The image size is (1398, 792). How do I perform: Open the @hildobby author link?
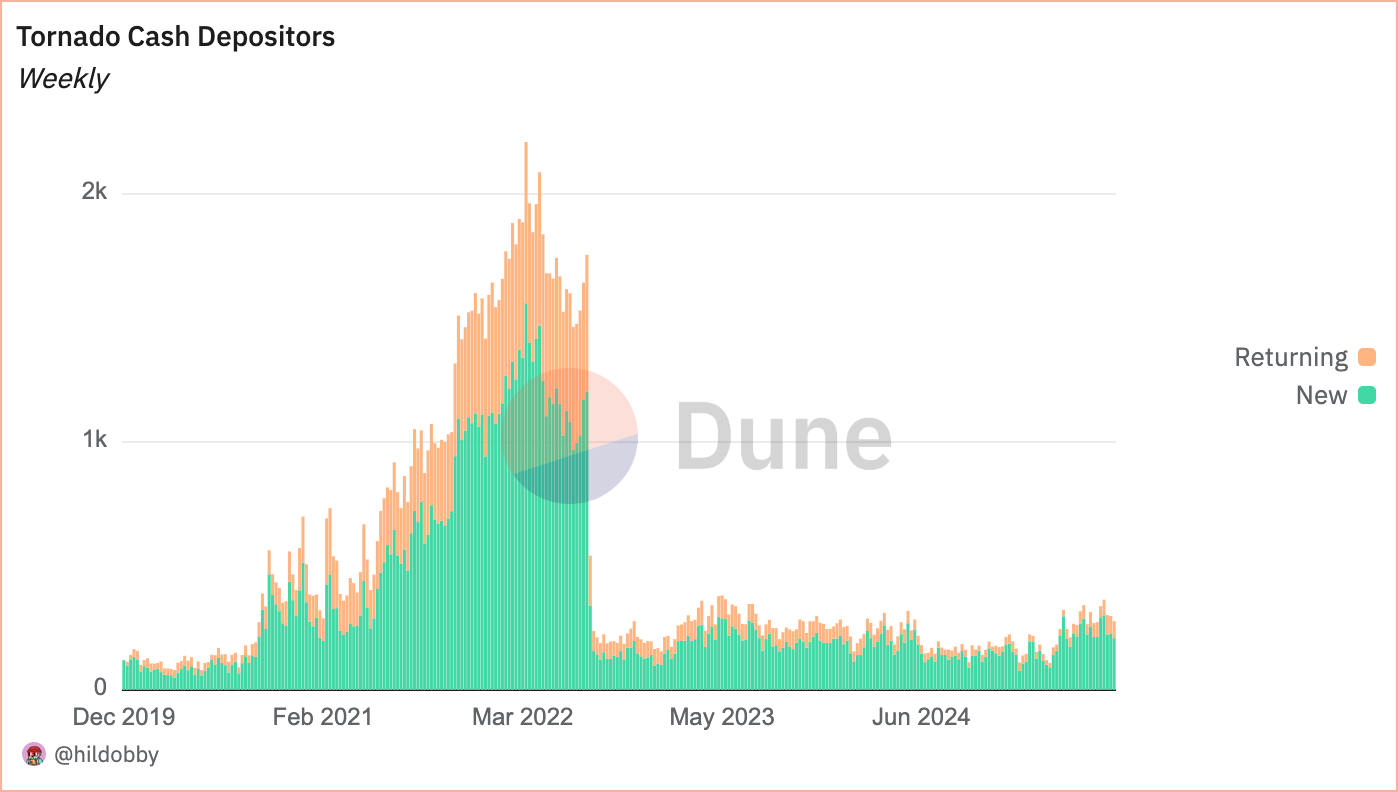click(x=105, y=754)
